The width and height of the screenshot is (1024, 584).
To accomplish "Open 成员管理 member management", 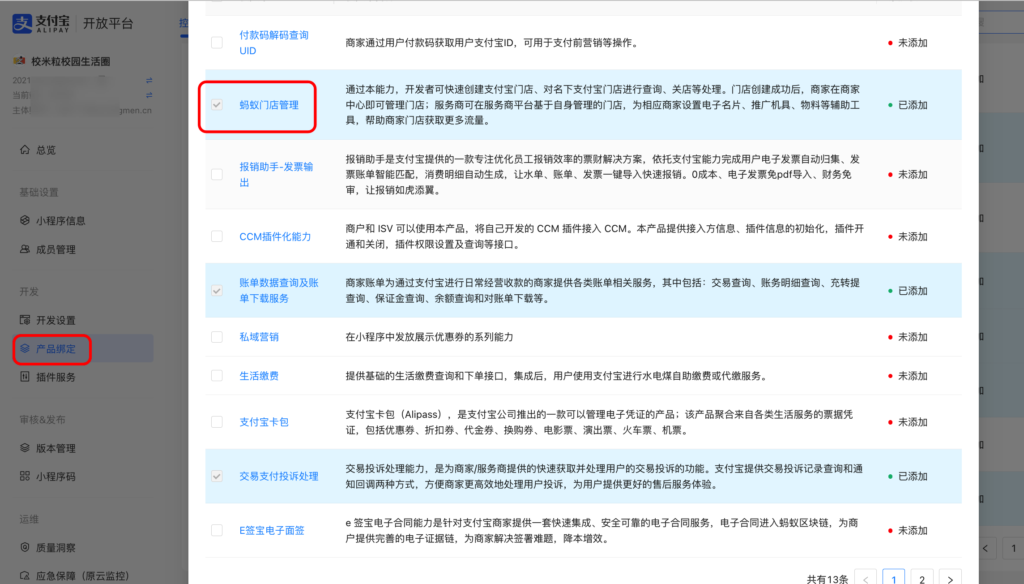I will tap(52, 248).
